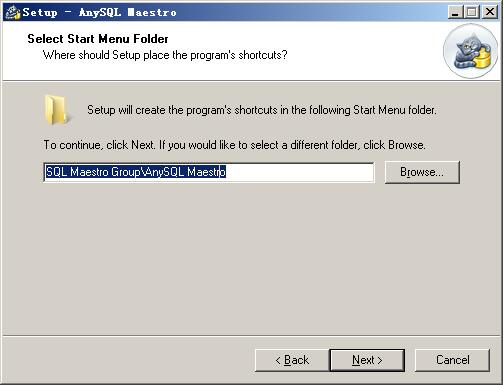Click the 'Select Start Menu Folder' heading

pyautogui.click(x=98, y=39)
